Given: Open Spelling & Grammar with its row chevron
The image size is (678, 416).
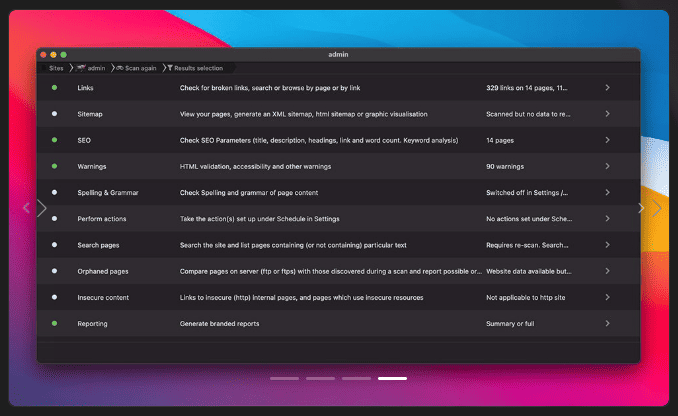Looking at the screenshot, I should click(x=608, y=192).
